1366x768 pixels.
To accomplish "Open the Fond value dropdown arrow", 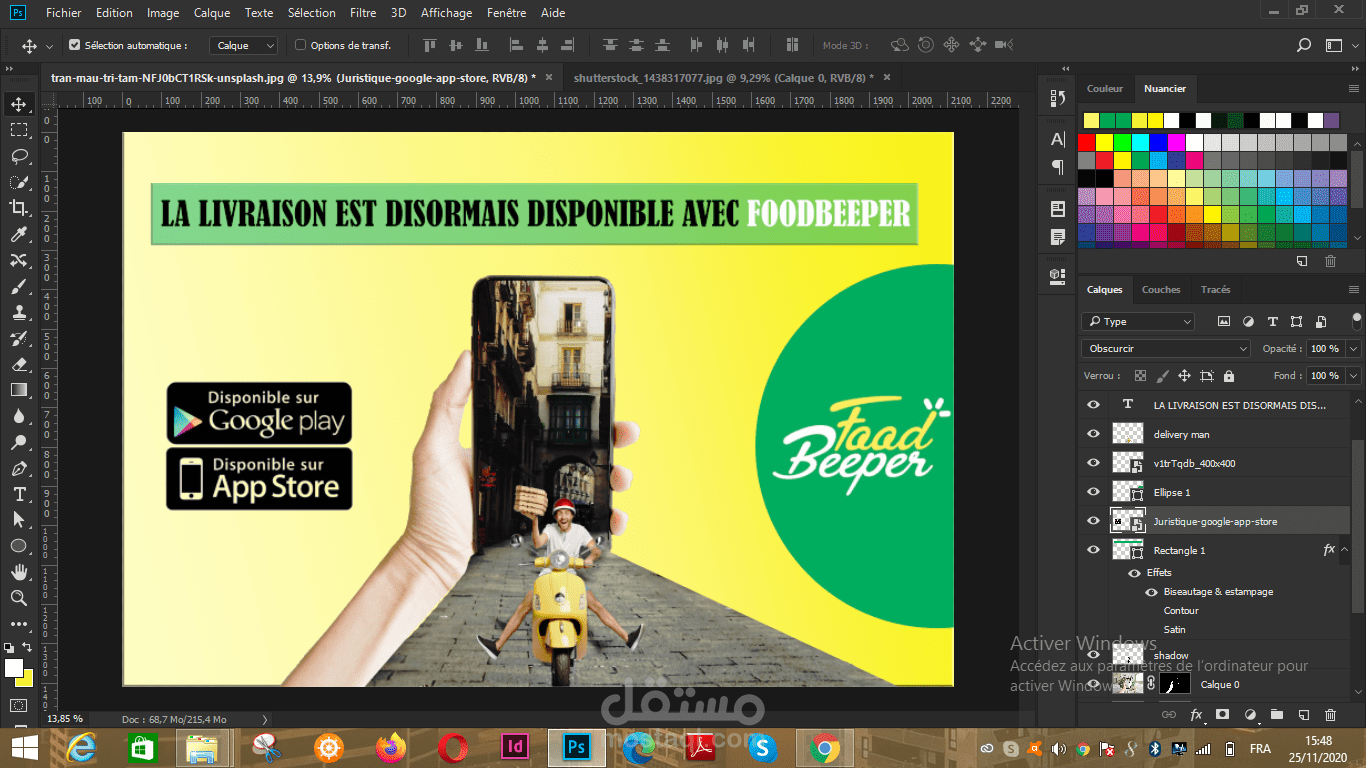I will pos(1353,376).
